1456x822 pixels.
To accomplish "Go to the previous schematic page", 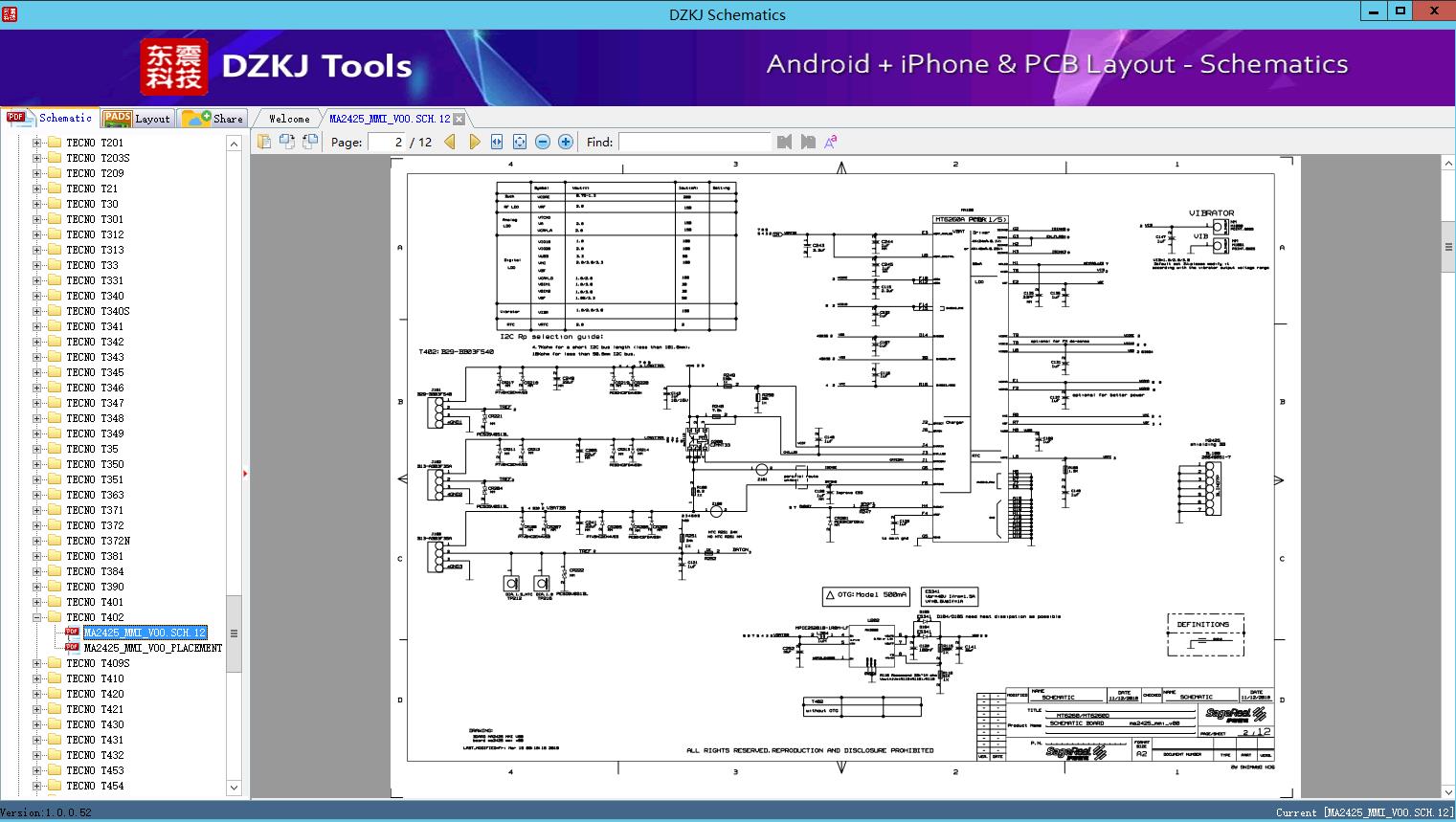I will [x=451, y=142].
